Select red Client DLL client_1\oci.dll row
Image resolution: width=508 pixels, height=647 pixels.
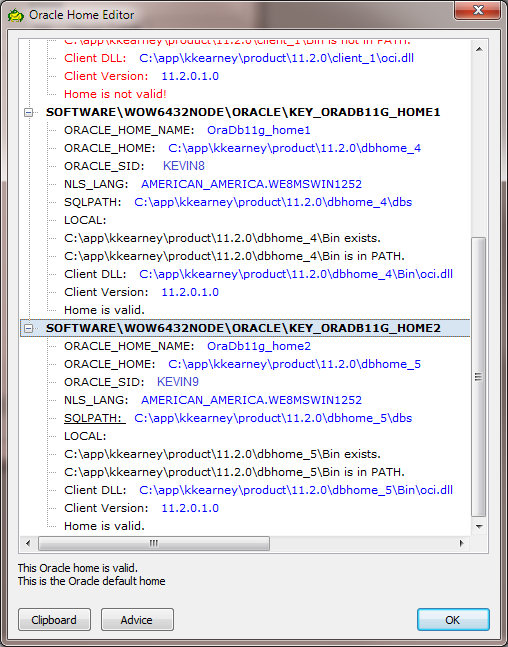pyautogui.click(x=239, y=58)
